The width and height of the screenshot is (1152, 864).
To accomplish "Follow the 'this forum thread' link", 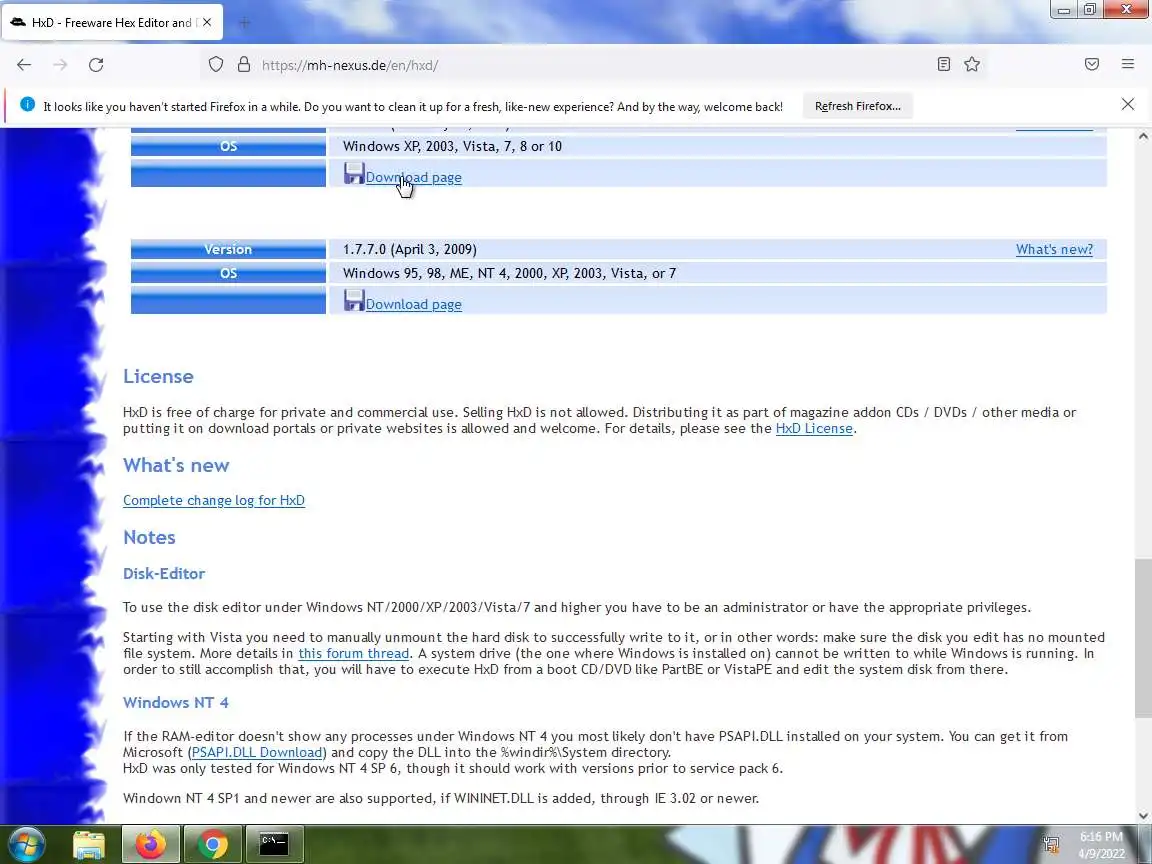I will tap(353, 653).
